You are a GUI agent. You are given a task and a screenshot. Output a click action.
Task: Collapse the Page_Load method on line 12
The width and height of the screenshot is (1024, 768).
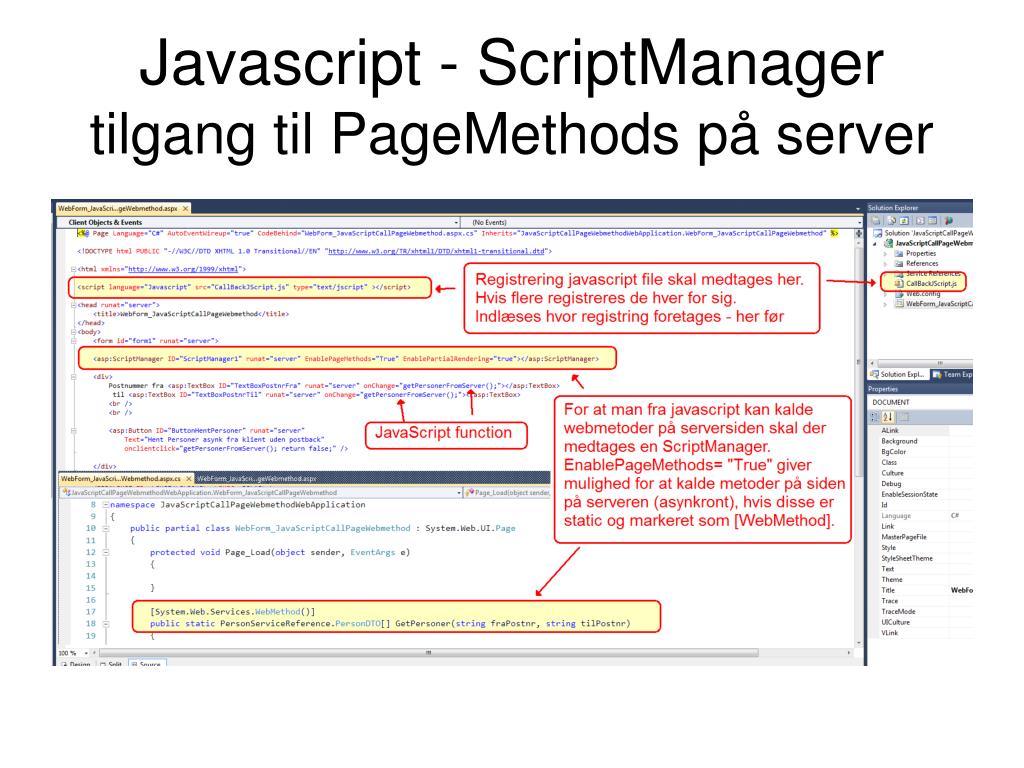pos(106,552)
